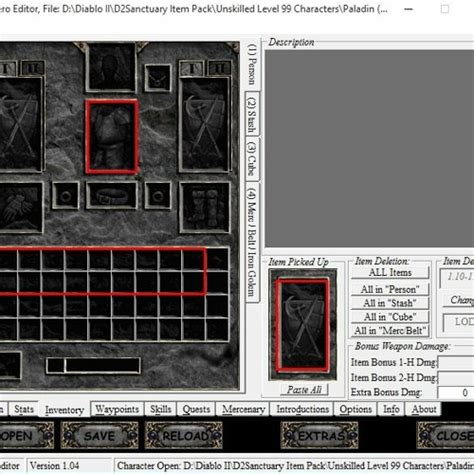Select the left ring slot

66,195
